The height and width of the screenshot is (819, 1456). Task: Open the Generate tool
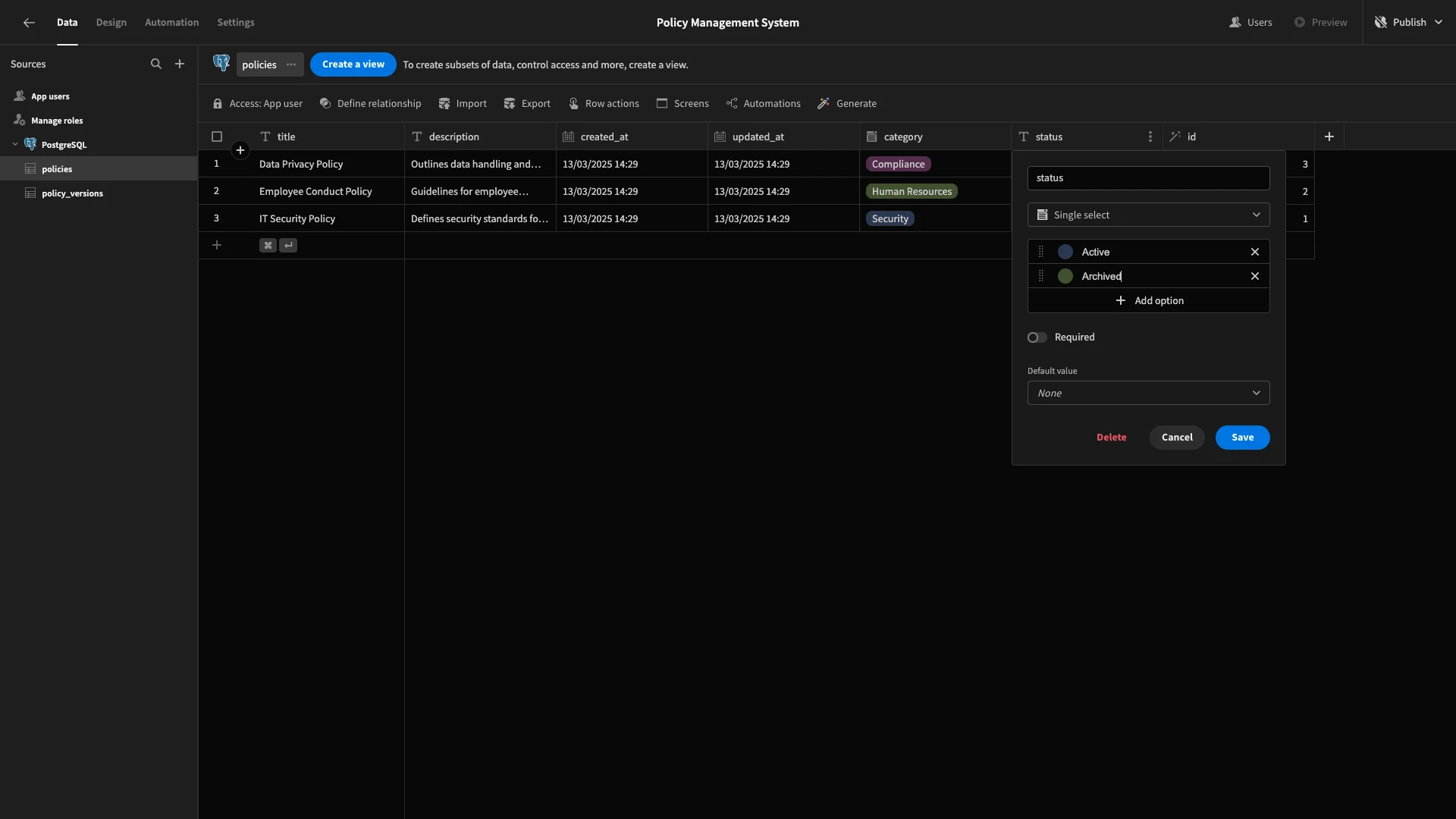click(x=847, y=104)
